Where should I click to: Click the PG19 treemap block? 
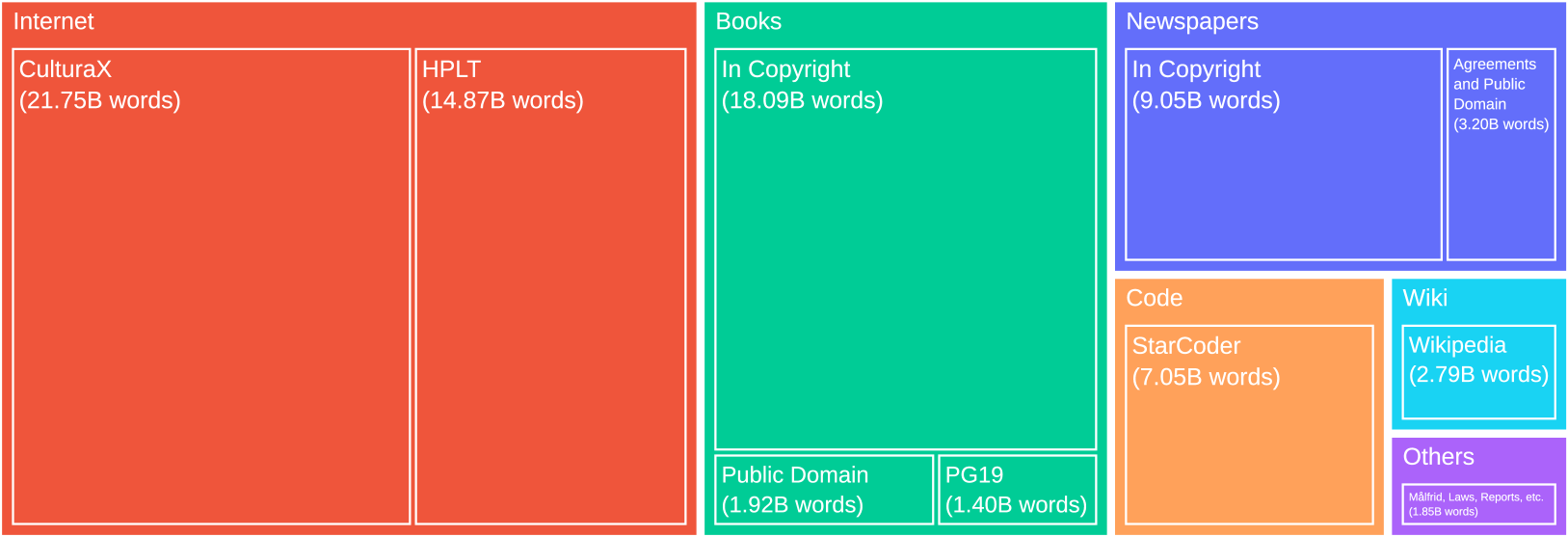pyautogui.click(x=1017, y=490)
